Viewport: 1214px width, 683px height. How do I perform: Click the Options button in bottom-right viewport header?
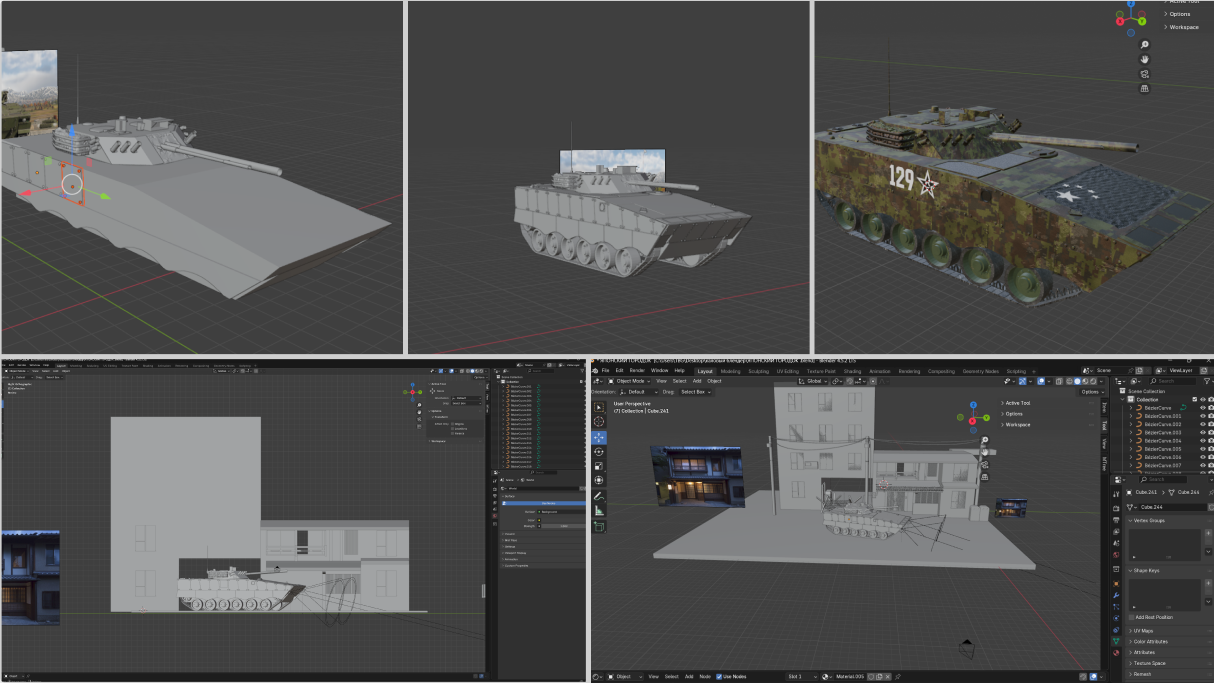click(1093, 392)
